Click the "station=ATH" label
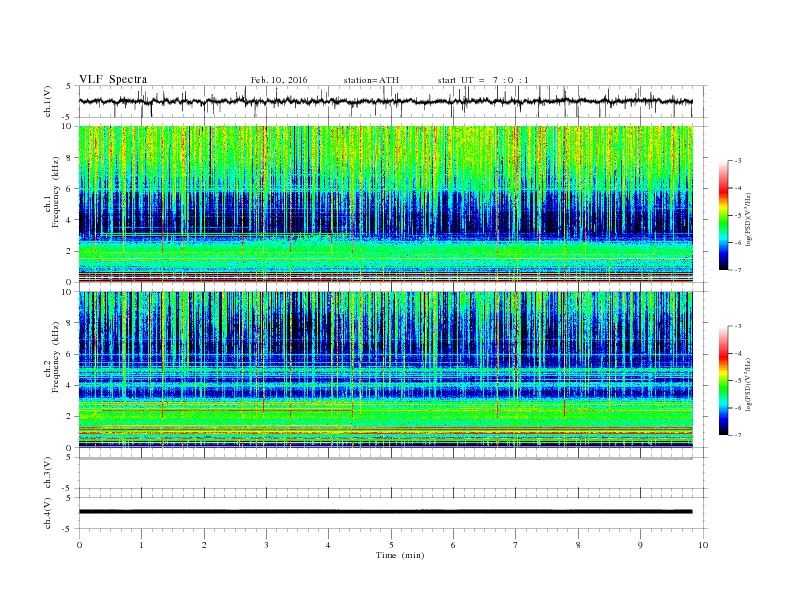The width and height of the screenshot is (792, 612). [x=371, y=80]
